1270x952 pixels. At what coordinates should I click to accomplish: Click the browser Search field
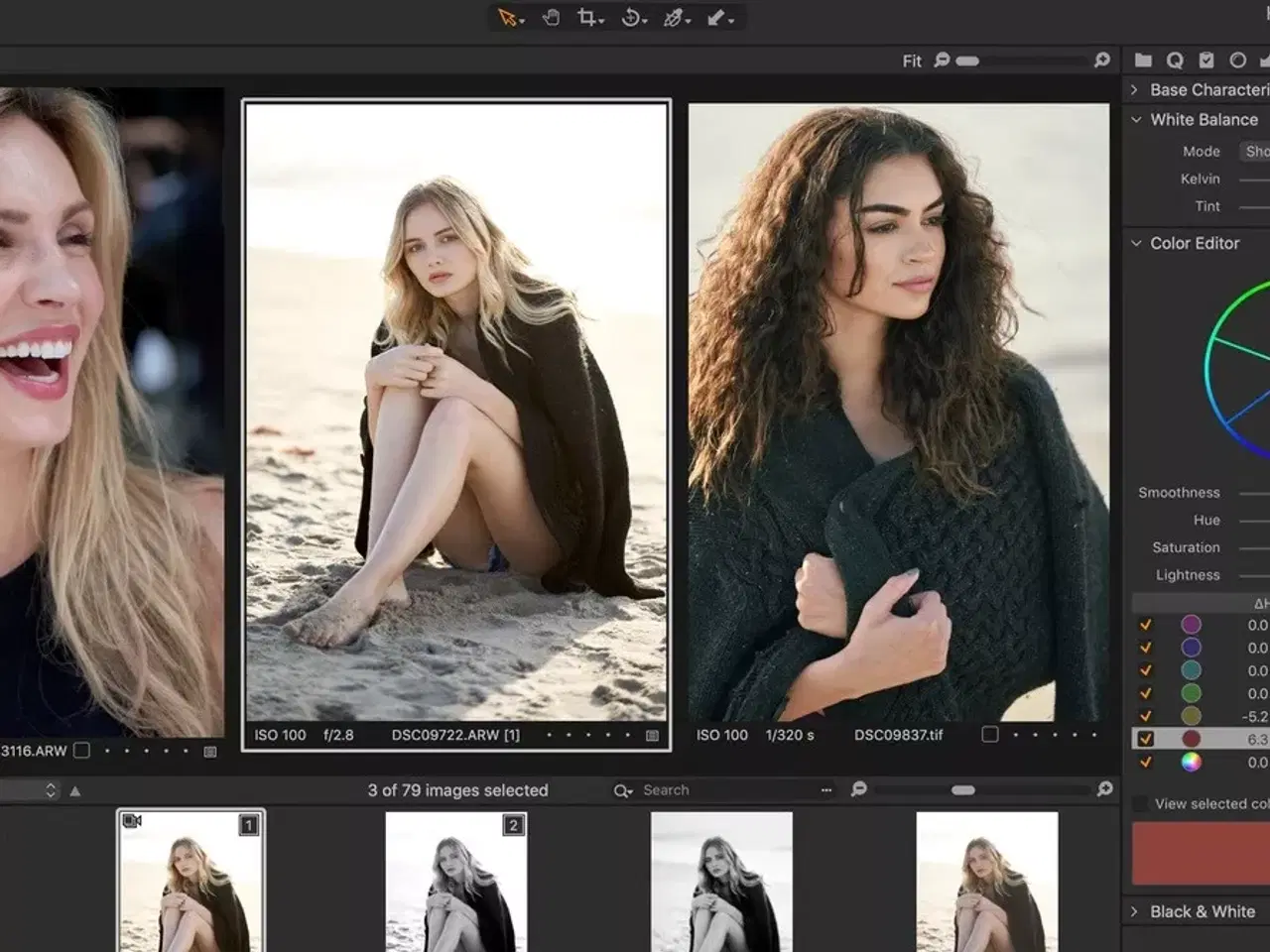pos(729,790)
